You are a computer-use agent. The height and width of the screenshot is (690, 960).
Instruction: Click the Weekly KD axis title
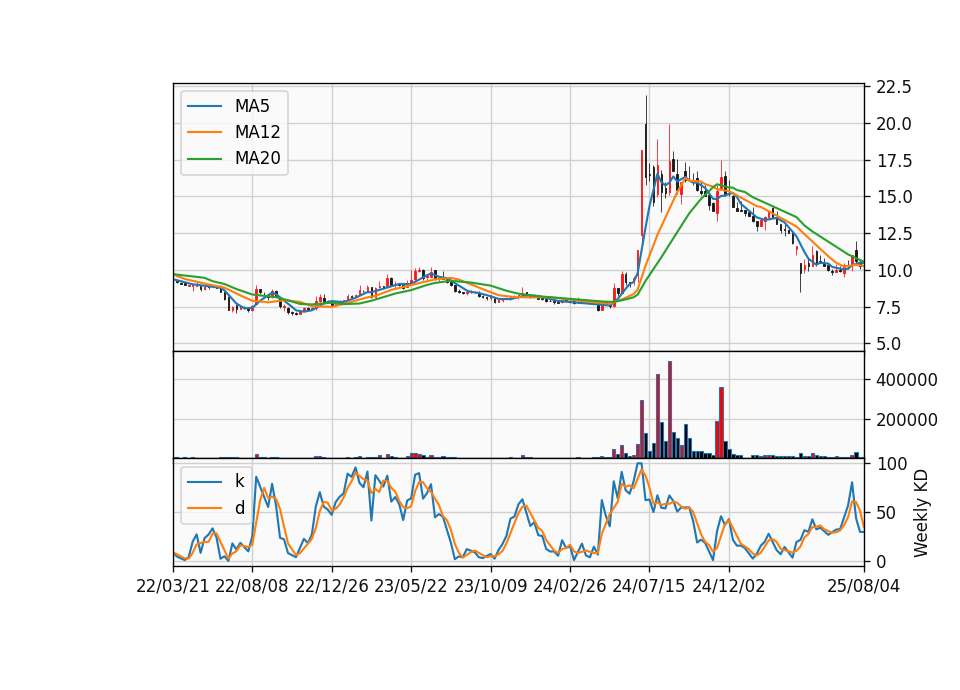pos(921,513)
